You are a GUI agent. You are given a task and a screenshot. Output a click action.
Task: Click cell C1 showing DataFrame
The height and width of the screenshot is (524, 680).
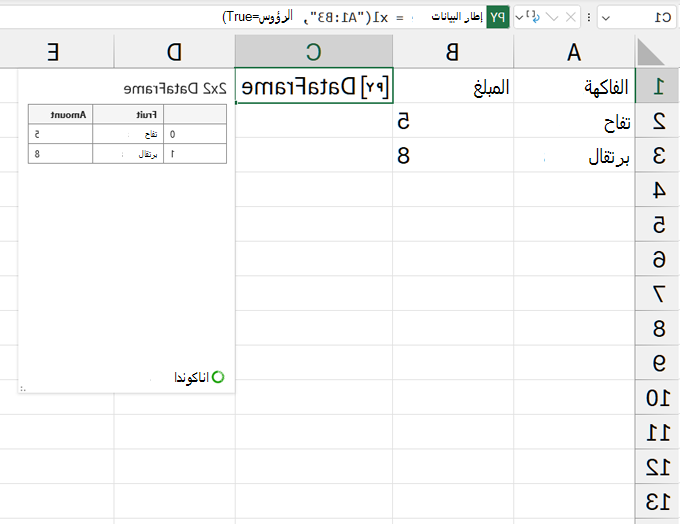(x=314, y=86)
